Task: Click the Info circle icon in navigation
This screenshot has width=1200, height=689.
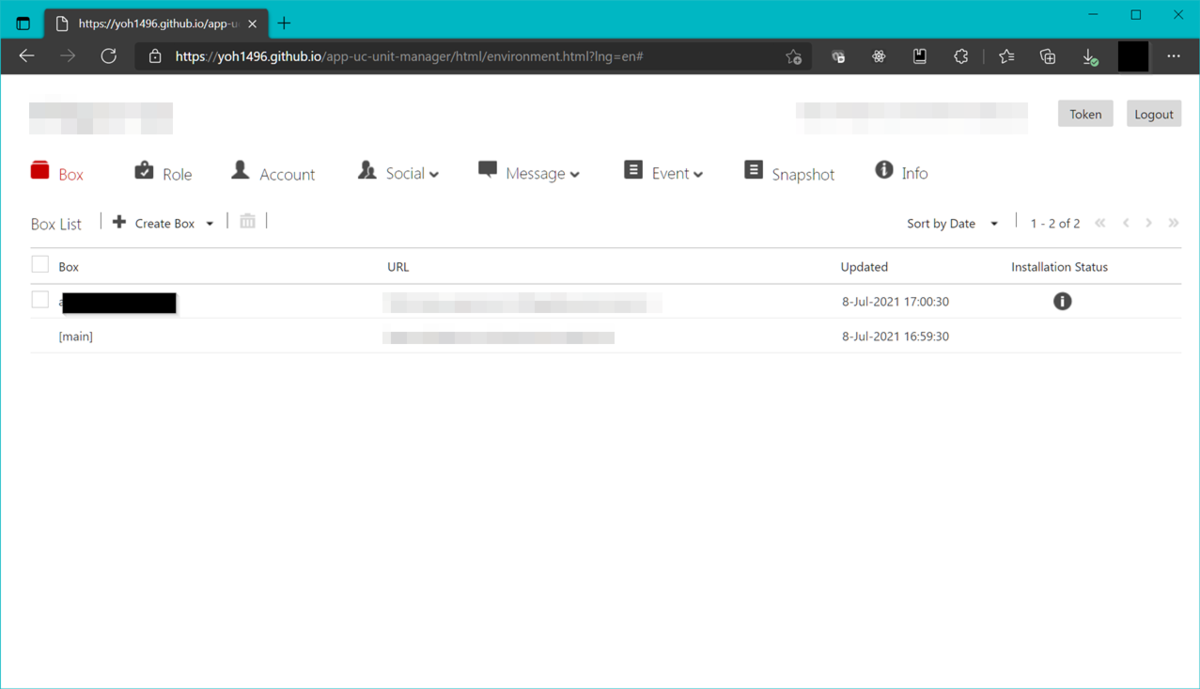Action: click(884, 170)
